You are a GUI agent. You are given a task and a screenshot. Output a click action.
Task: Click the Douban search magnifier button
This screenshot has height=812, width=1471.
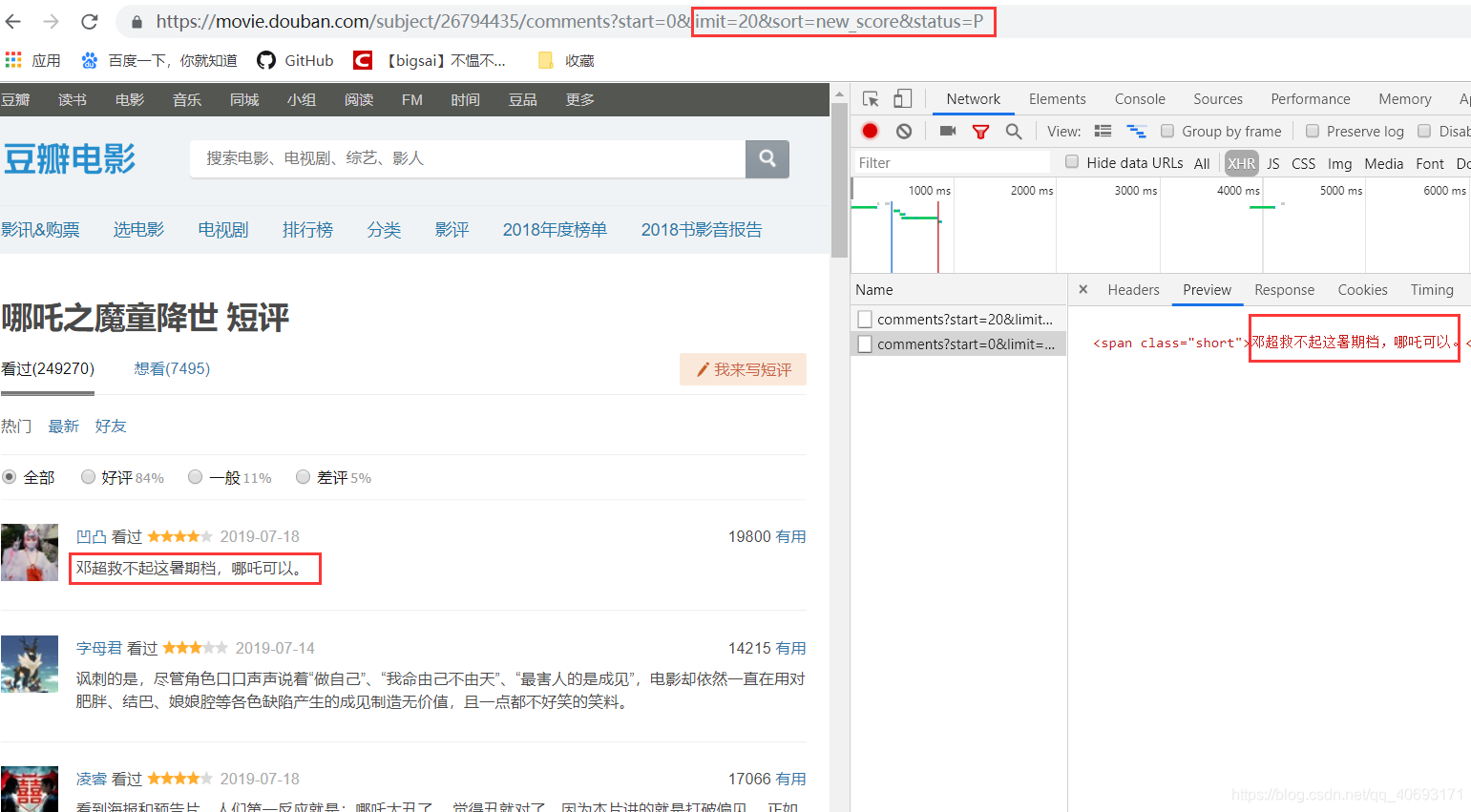click(x=767, y=158)
